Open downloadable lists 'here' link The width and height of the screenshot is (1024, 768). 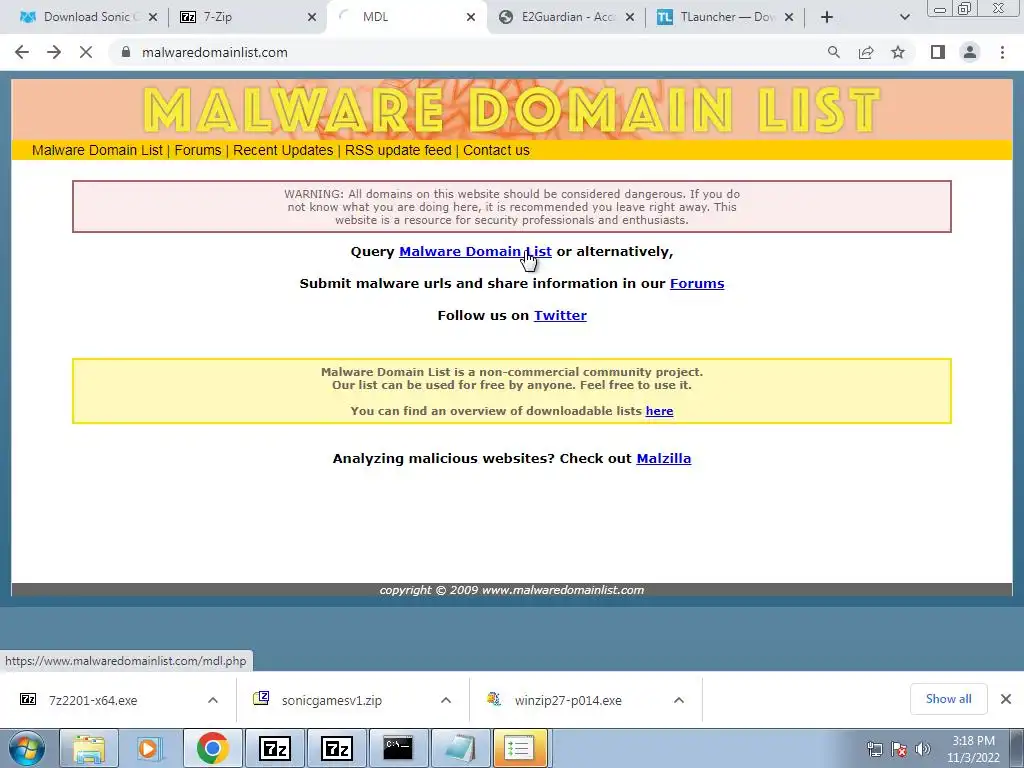660,411
